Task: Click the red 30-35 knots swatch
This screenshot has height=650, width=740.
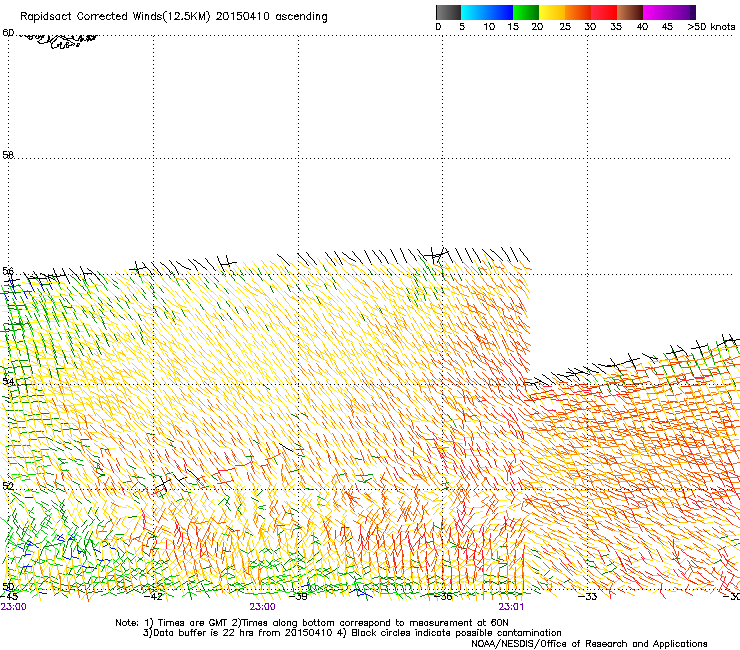Action: pos(604,12)
